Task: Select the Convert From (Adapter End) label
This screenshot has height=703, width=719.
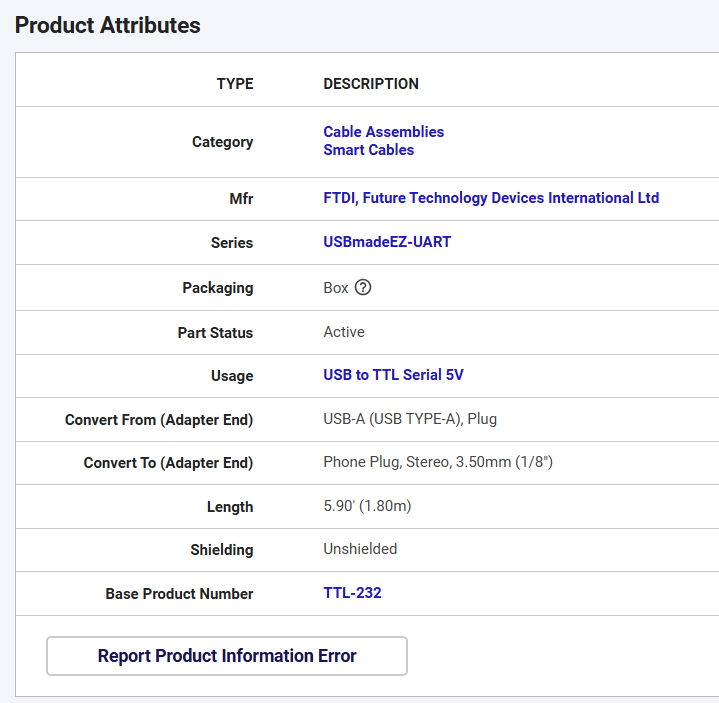Action: [159, 420]
